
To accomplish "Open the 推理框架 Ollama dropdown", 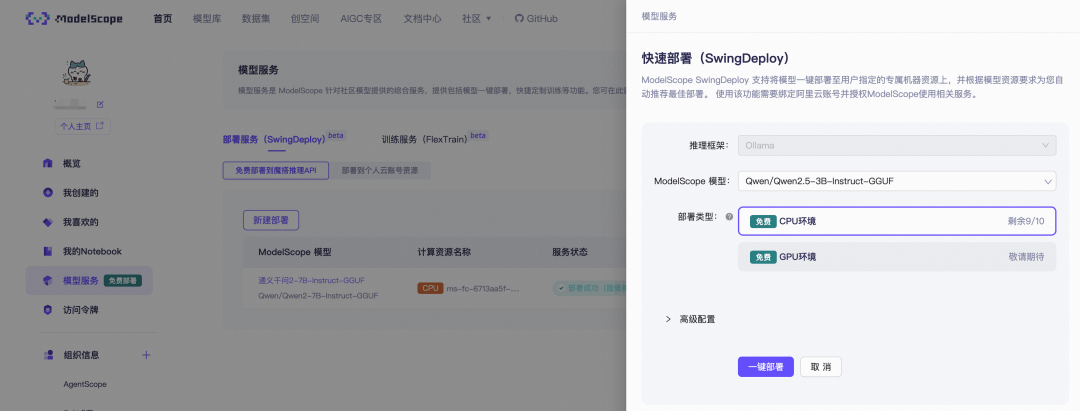I will (x=897, y=145).
